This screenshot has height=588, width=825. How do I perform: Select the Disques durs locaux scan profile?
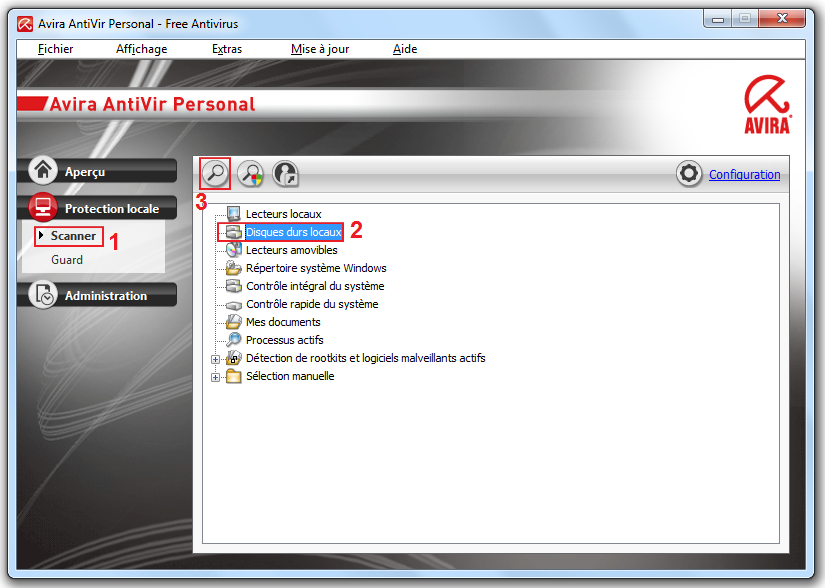tap(292, 231)
